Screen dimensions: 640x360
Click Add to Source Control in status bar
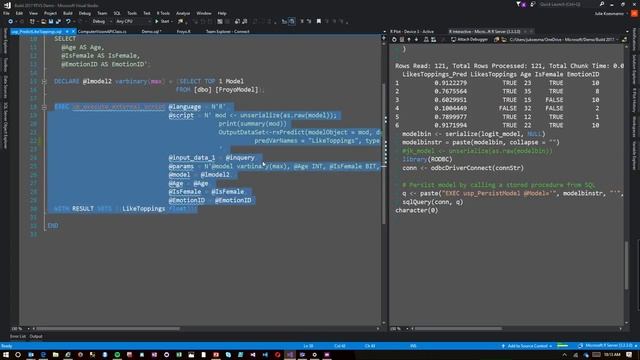(527, 346)
